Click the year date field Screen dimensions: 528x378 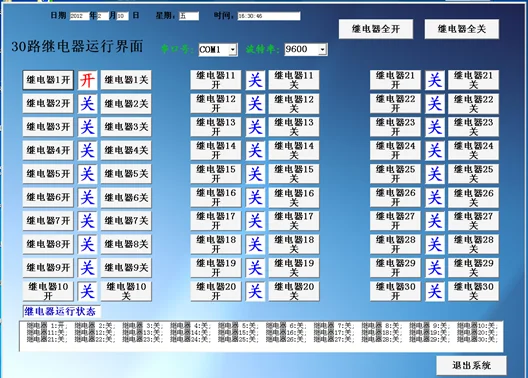[x=79, y=16]
